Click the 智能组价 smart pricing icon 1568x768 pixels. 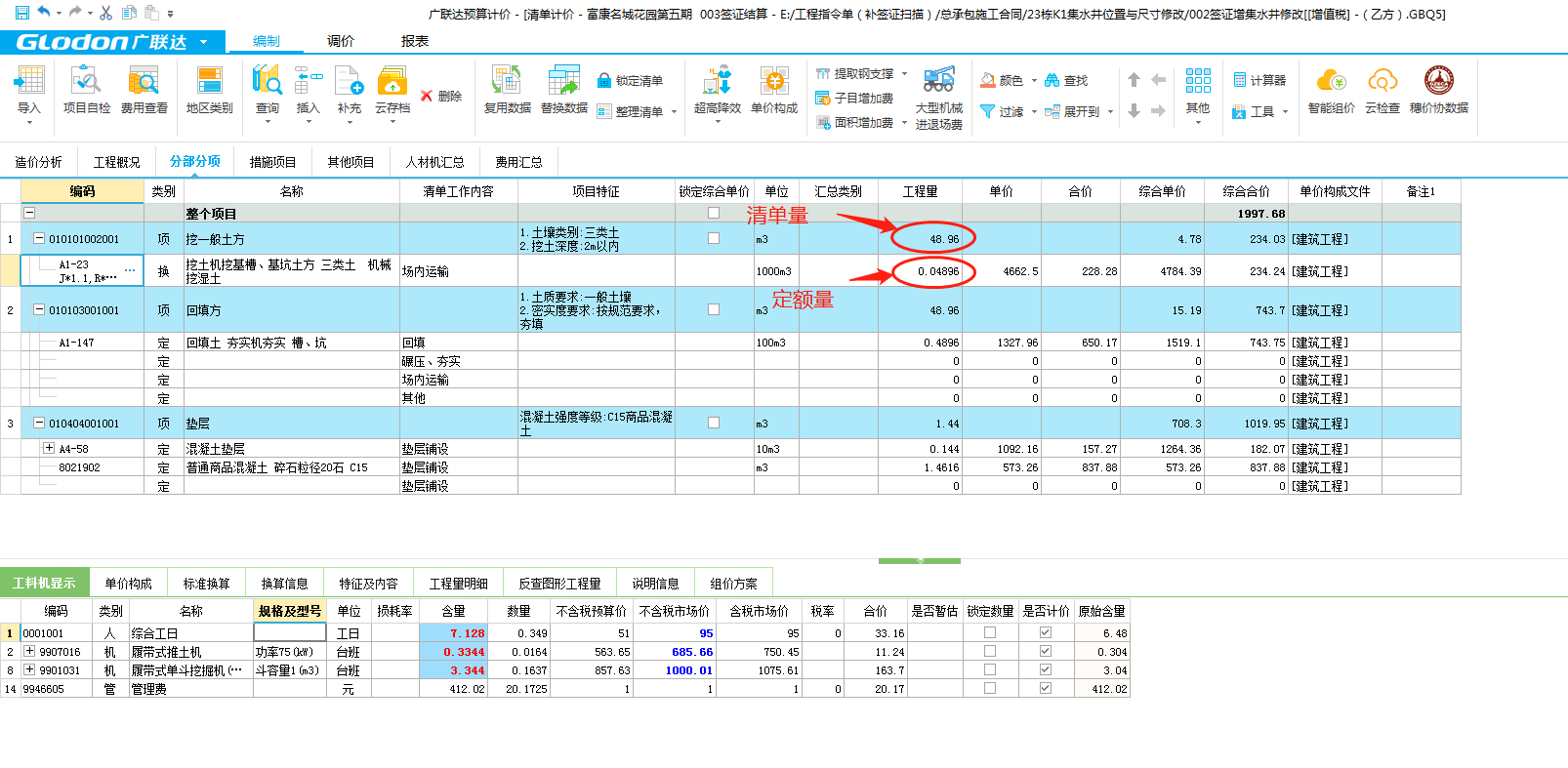tap(1331, 81)
